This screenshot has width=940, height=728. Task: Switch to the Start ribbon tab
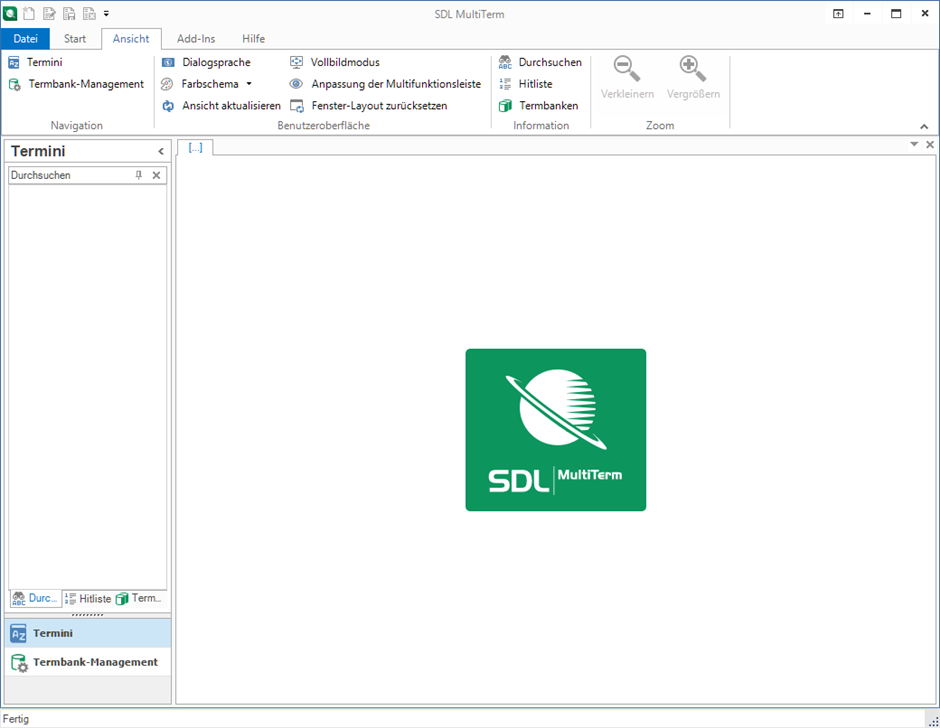(75, 38)
